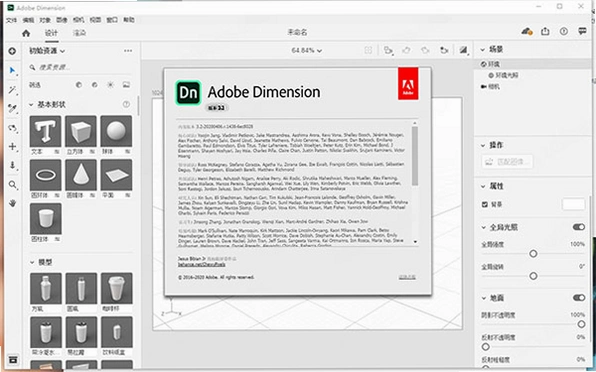Open the Home screen icon

[x=26, y=33]
